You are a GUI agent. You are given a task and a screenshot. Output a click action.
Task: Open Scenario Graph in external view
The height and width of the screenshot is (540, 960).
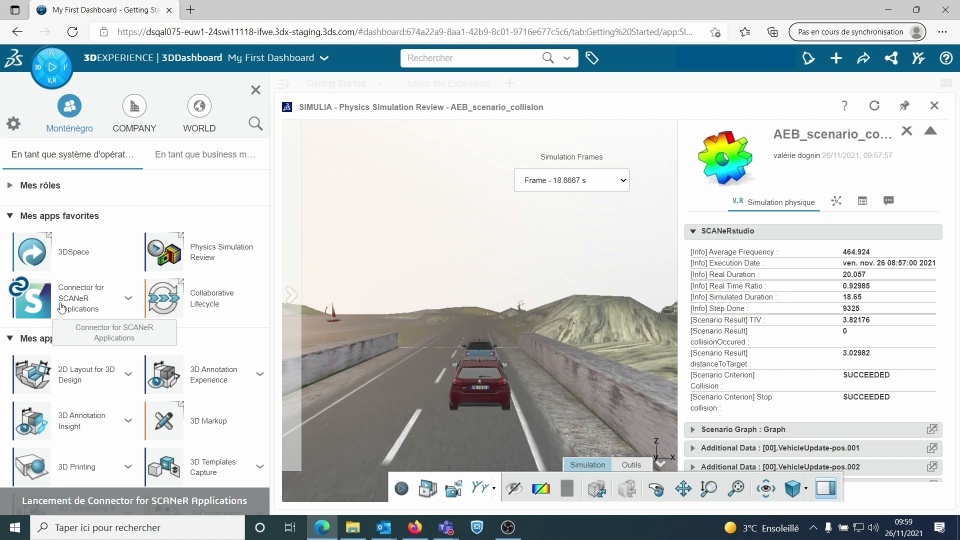pyautogui.click(x=932, y=429)
